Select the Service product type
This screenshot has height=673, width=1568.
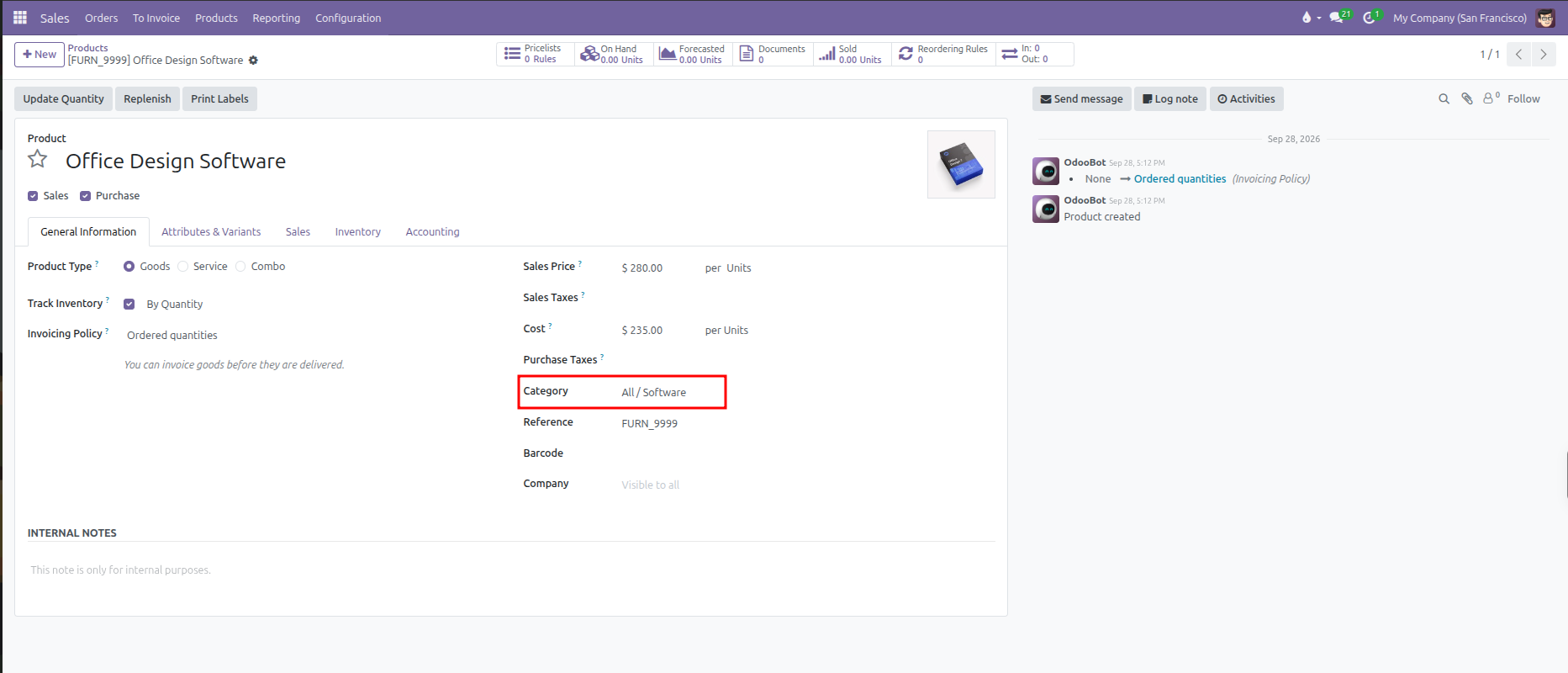182,267
